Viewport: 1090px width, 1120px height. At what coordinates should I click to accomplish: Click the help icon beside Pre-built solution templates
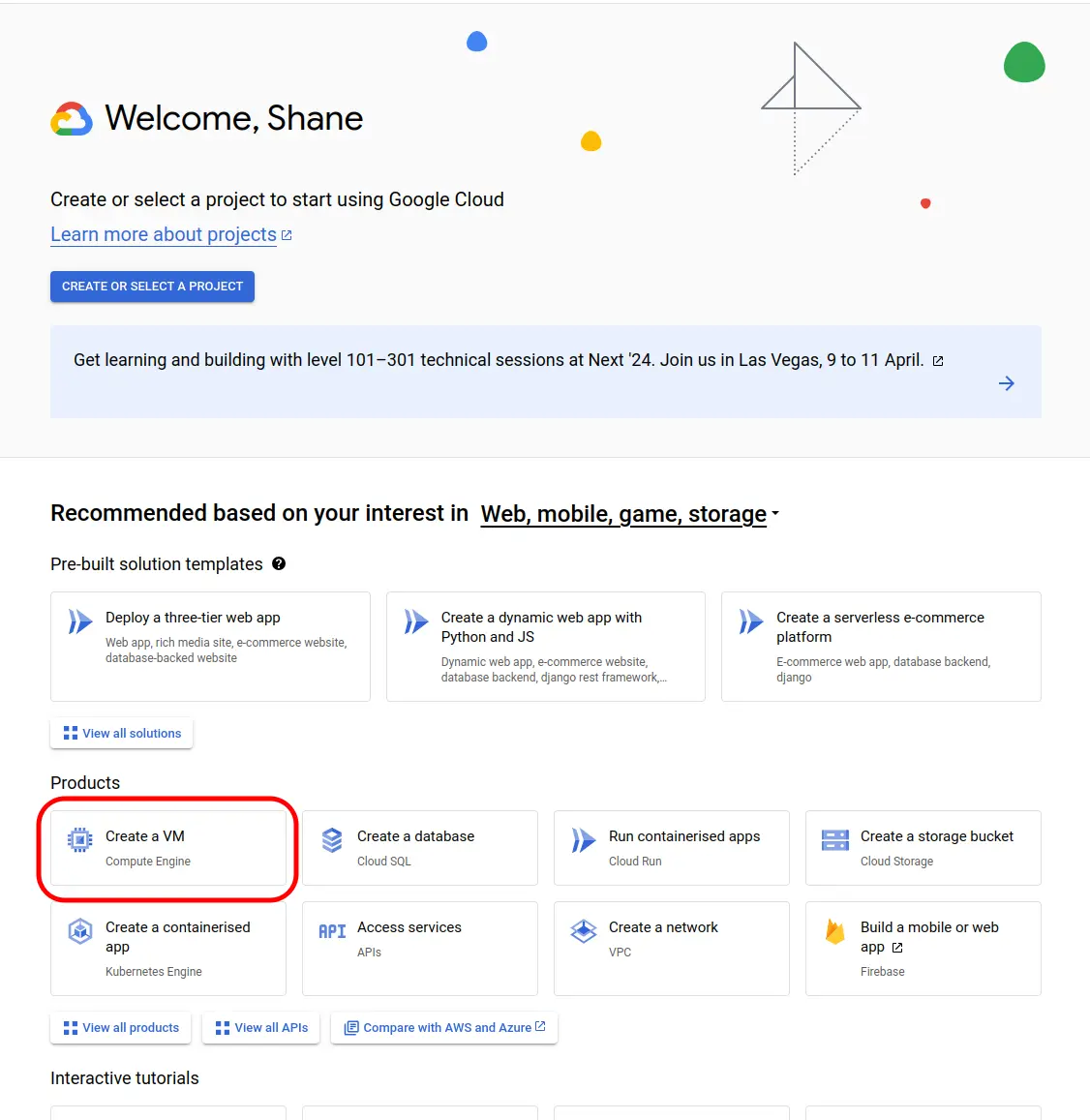click(x=279, y=563)
